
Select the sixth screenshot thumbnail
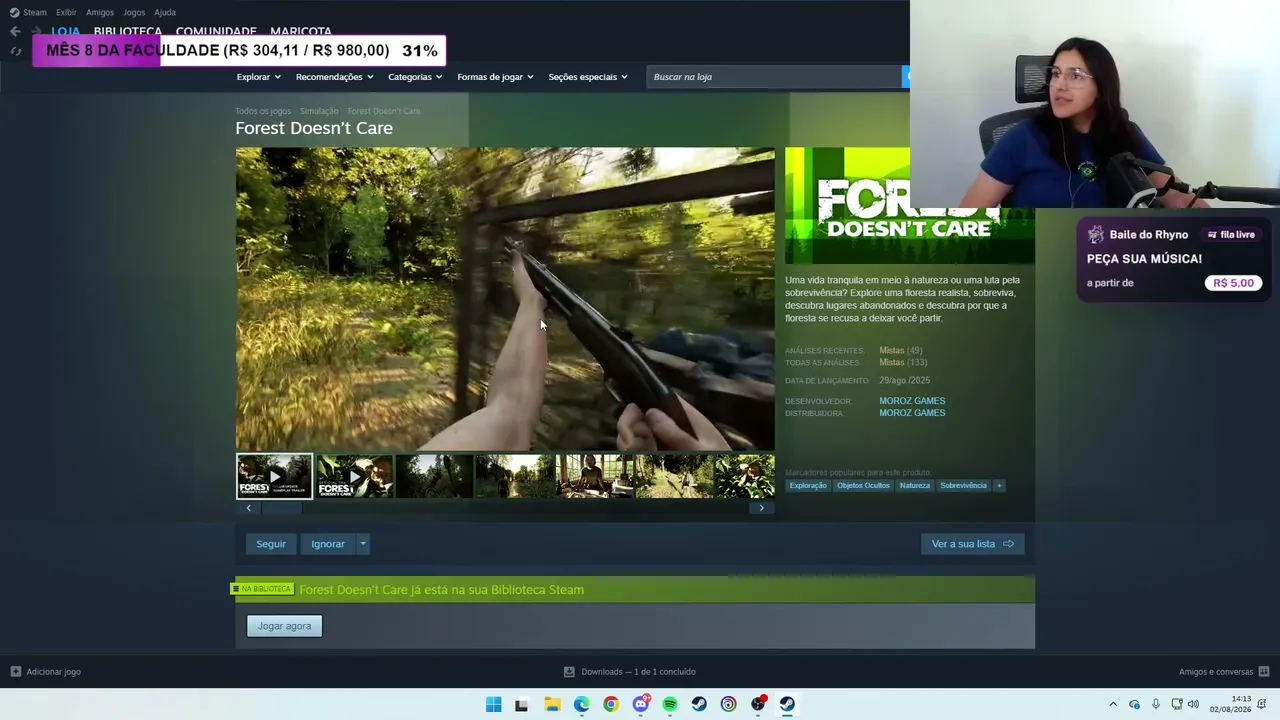pyautogui.click(x=675, y=476)
